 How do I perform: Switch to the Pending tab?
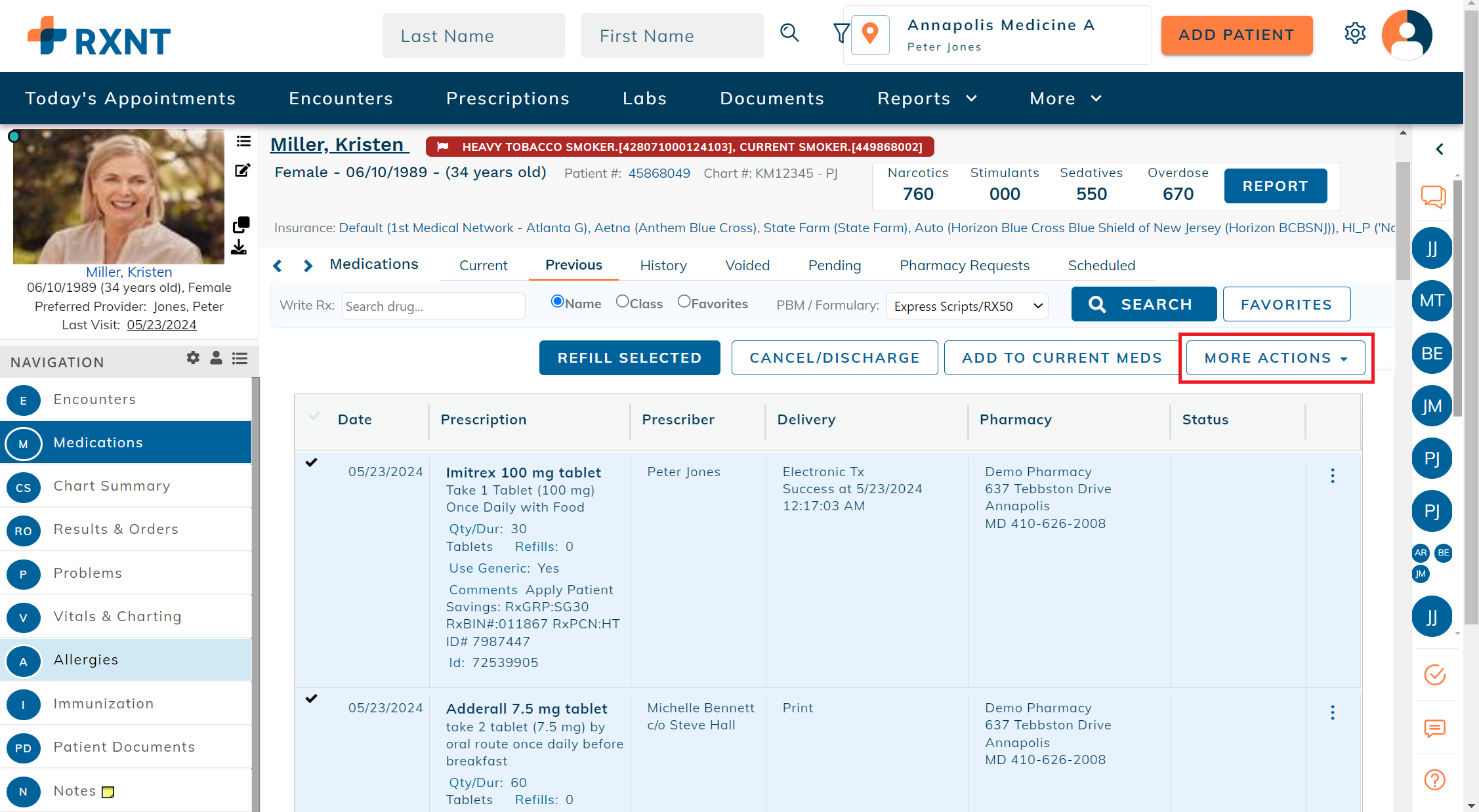click(835, 266)
